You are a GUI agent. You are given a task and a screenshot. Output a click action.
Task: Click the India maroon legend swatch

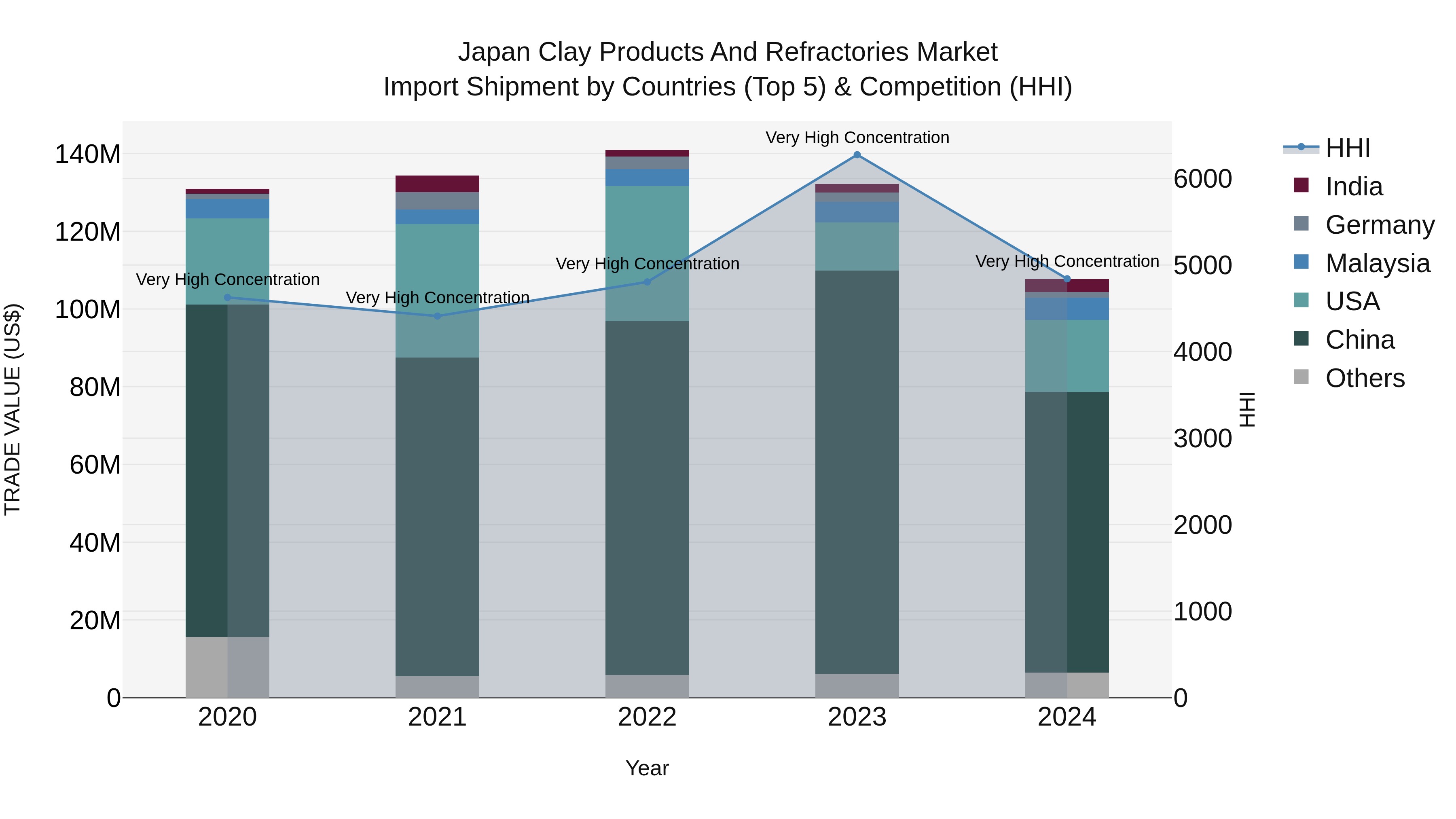pos(1301,185)
